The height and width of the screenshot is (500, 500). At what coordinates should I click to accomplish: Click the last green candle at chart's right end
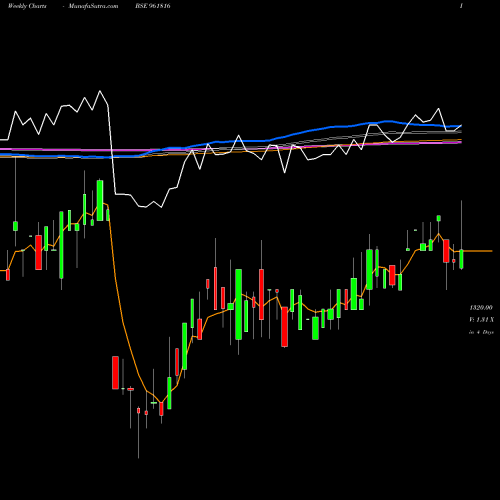[461, 259]
